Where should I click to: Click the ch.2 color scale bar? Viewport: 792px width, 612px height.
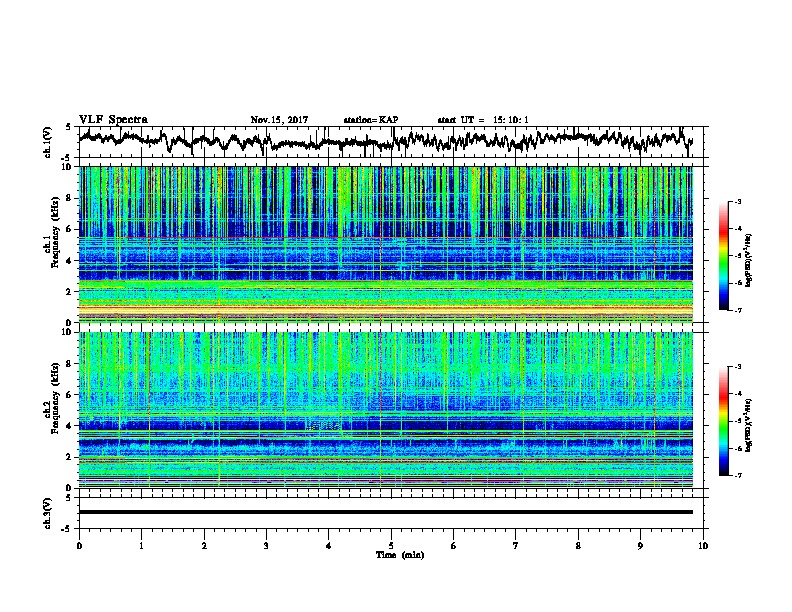click(x=723, y=421)
